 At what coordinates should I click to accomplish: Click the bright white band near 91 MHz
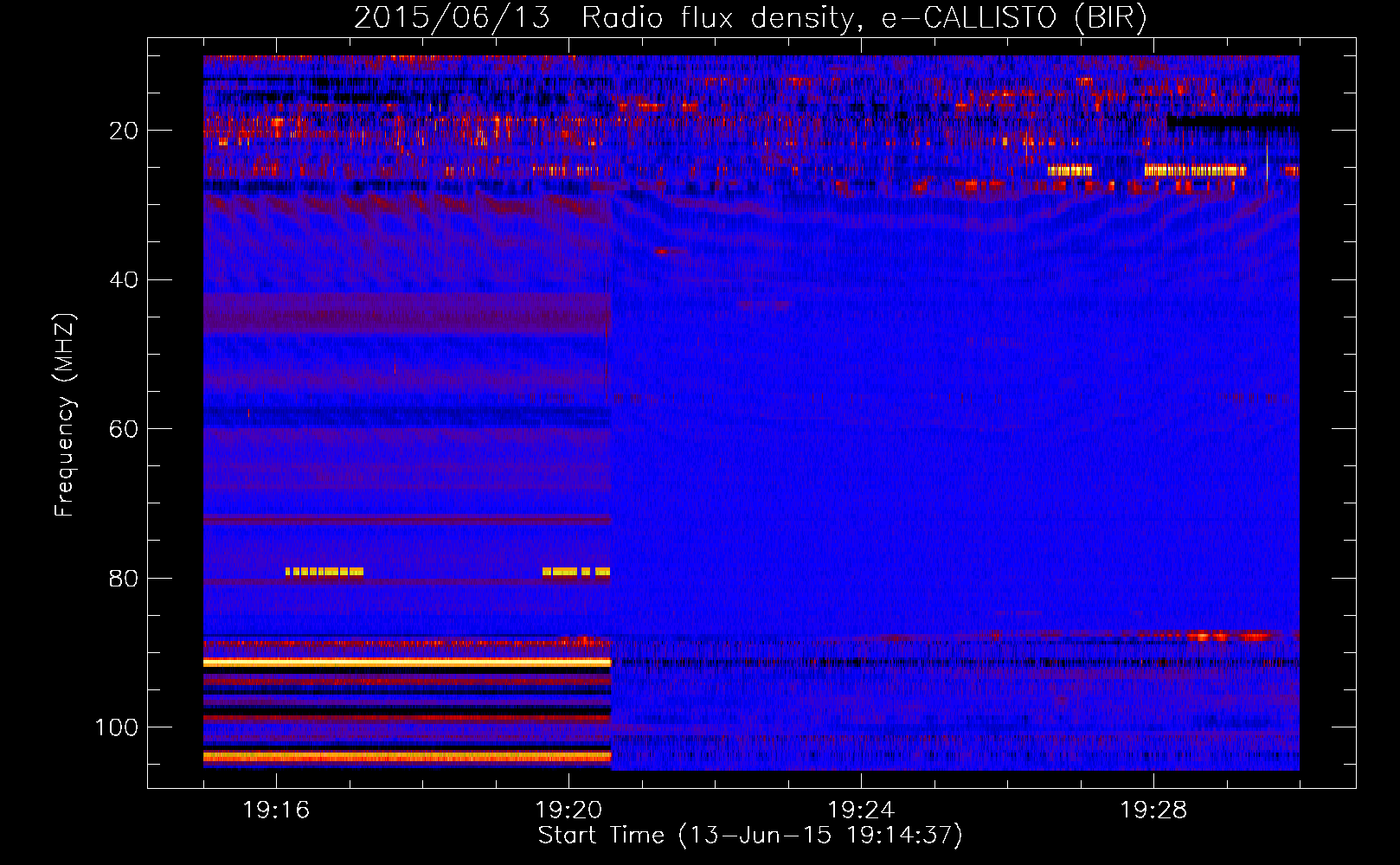click(407, 663)
